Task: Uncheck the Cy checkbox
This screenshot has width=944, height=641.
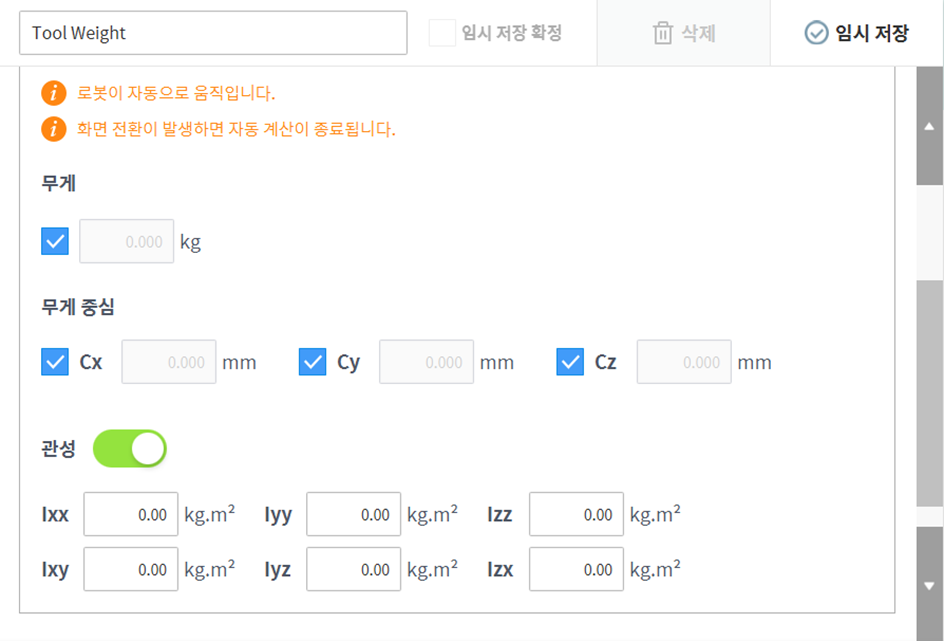Action: [x=313, y=362]
